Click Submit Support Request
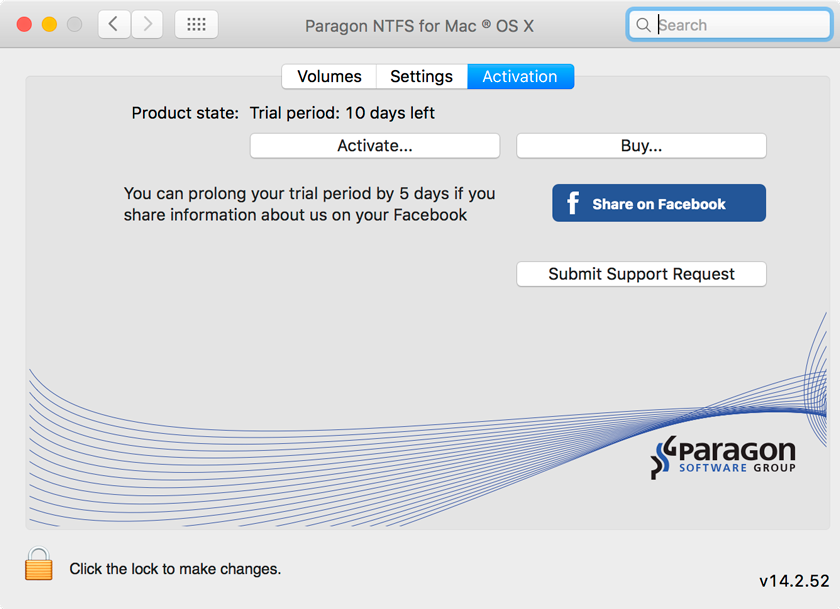Viewport: 840px width, 609px height. click(x=640, y=273)
